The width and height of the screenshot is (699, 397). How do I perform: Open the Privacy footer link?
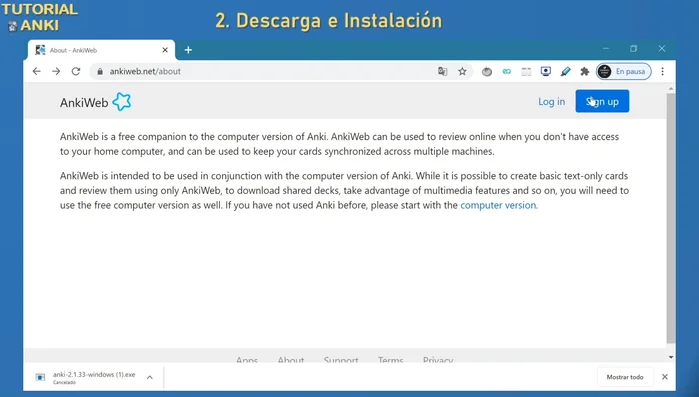[x=438, y=360]
